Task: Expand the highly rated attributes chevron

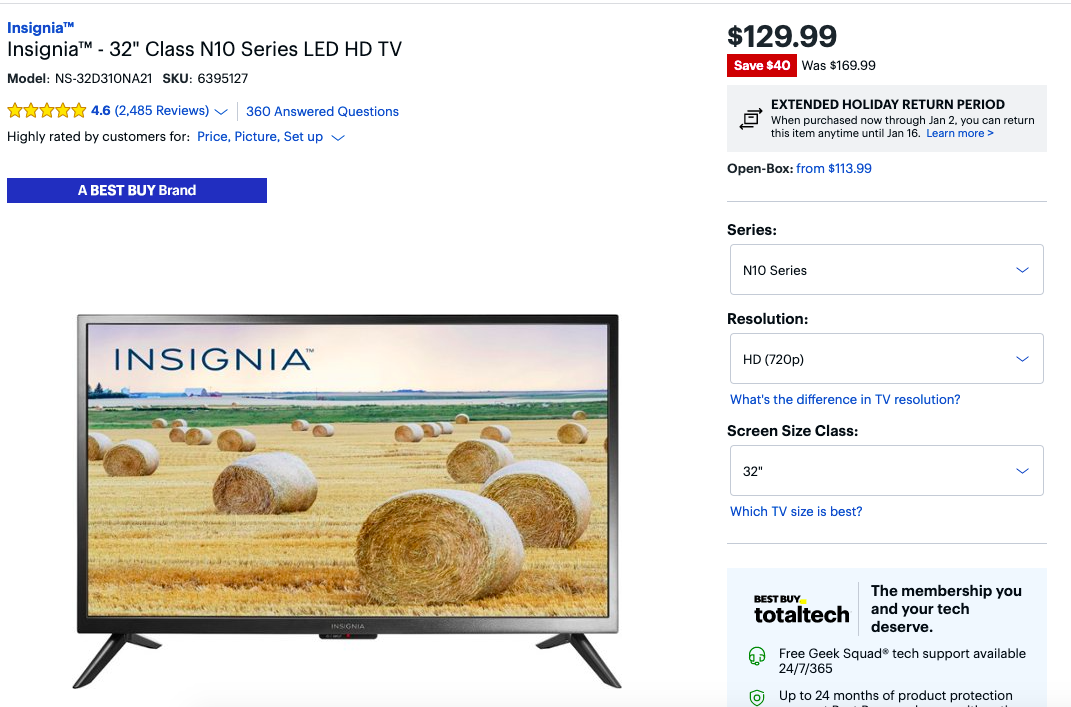Action: (338, 138)
